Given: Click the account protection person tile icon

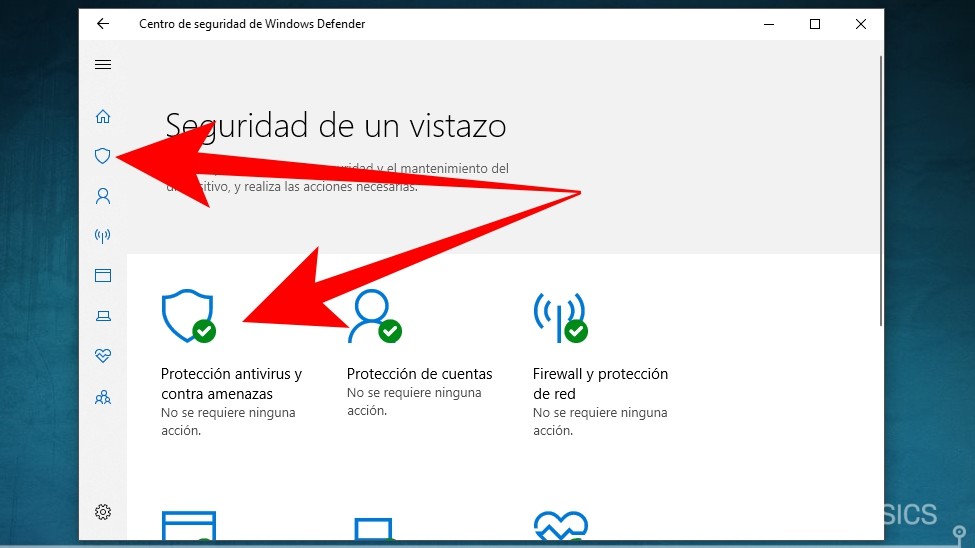Looking at the screenshot, I should 374,316.
